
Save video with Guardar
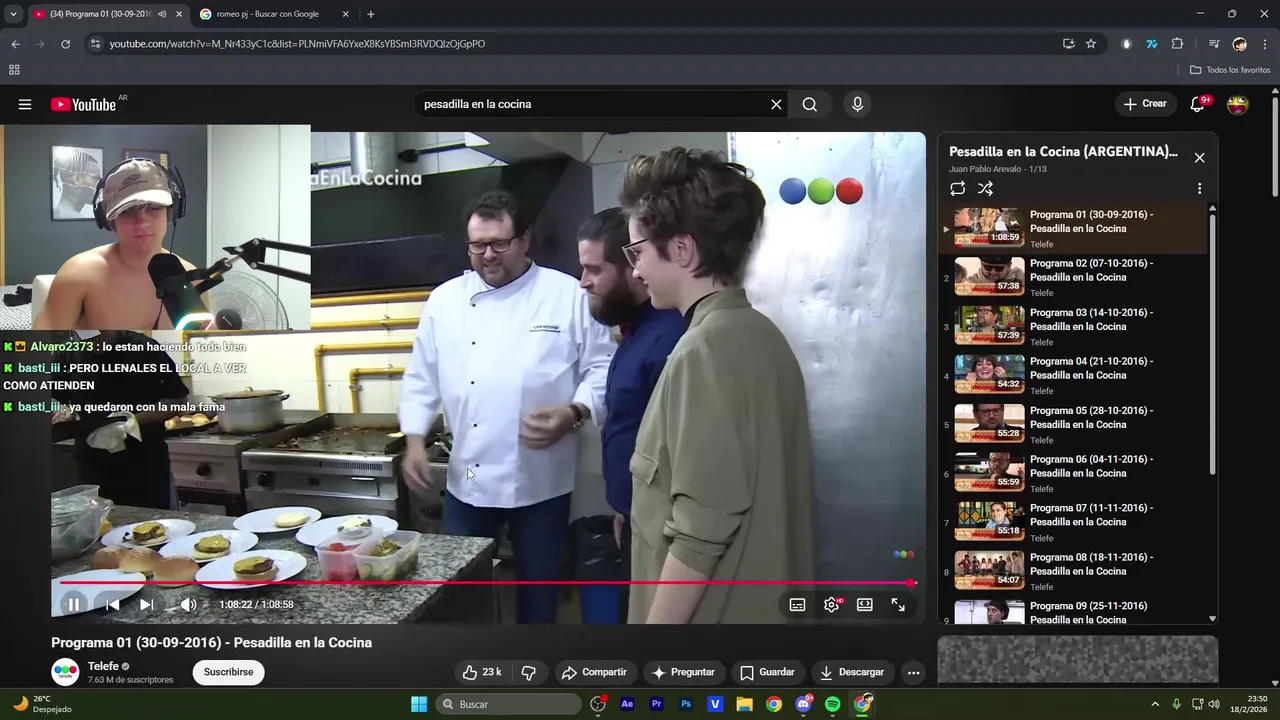click(x=767, y=672)
